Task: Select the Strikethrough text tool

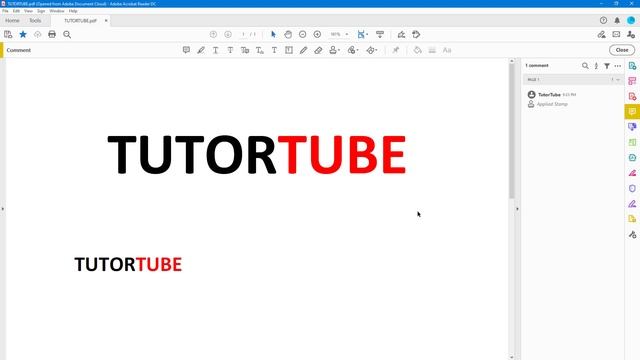Action: [230, 50]
